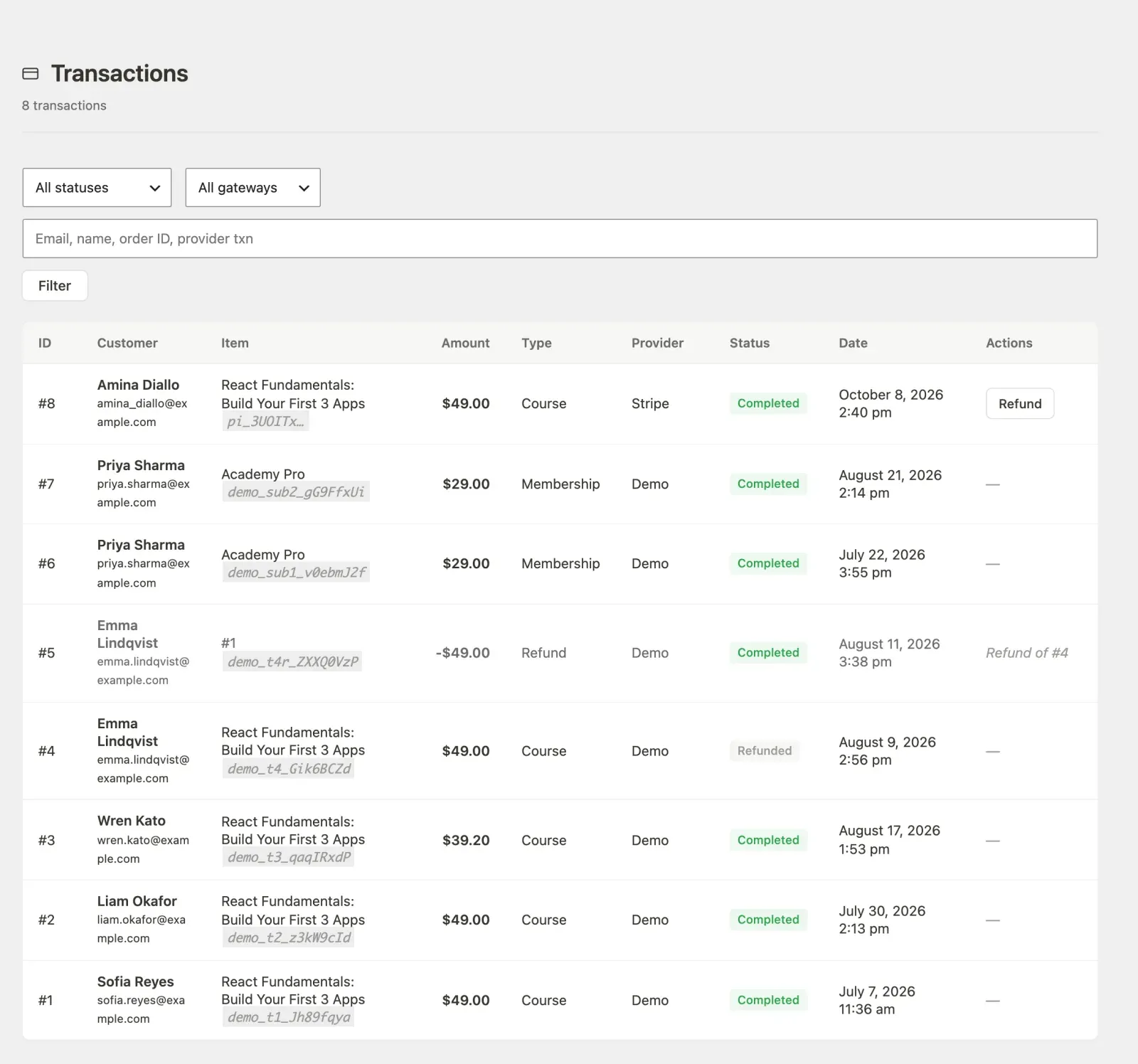Click the $39.20 amount for Wren Kato
1138x1064 pixels.
pyautogui.click(x=466, y=841)
